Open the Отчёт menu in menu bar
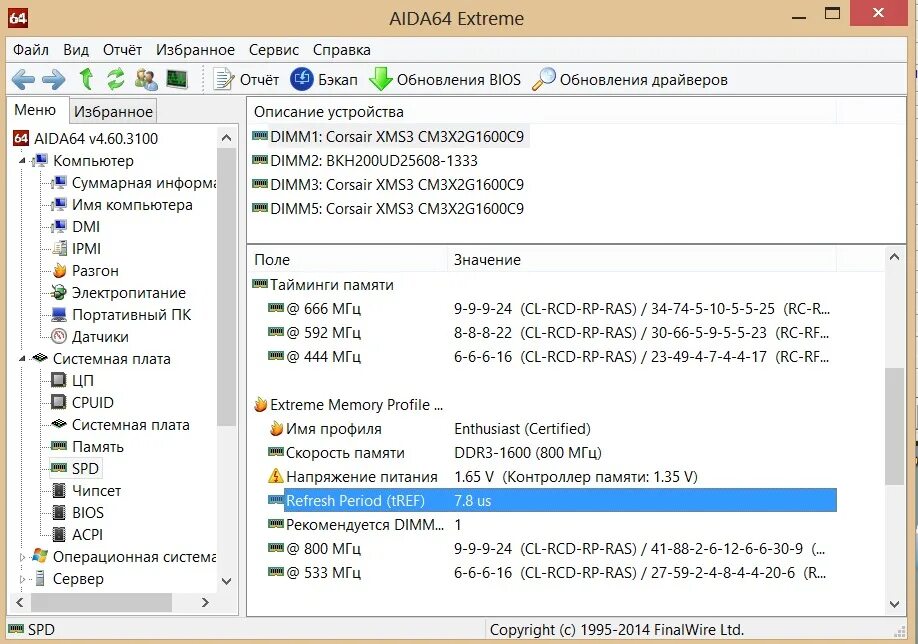 tap(122, 50)
